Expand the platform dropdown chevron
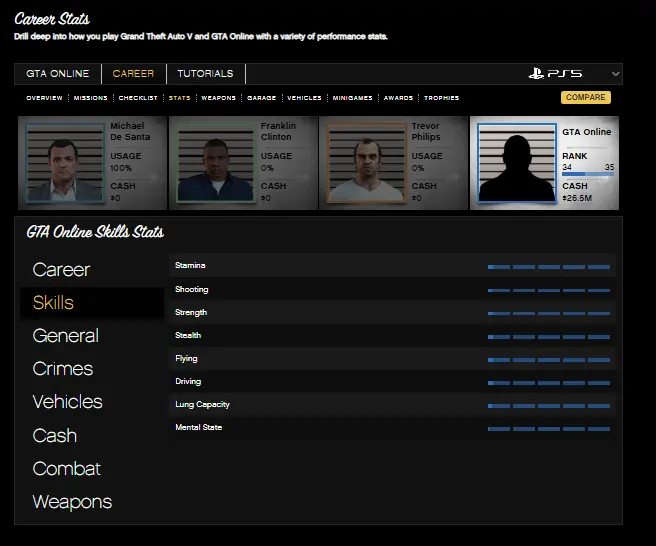 coord(615,74)
